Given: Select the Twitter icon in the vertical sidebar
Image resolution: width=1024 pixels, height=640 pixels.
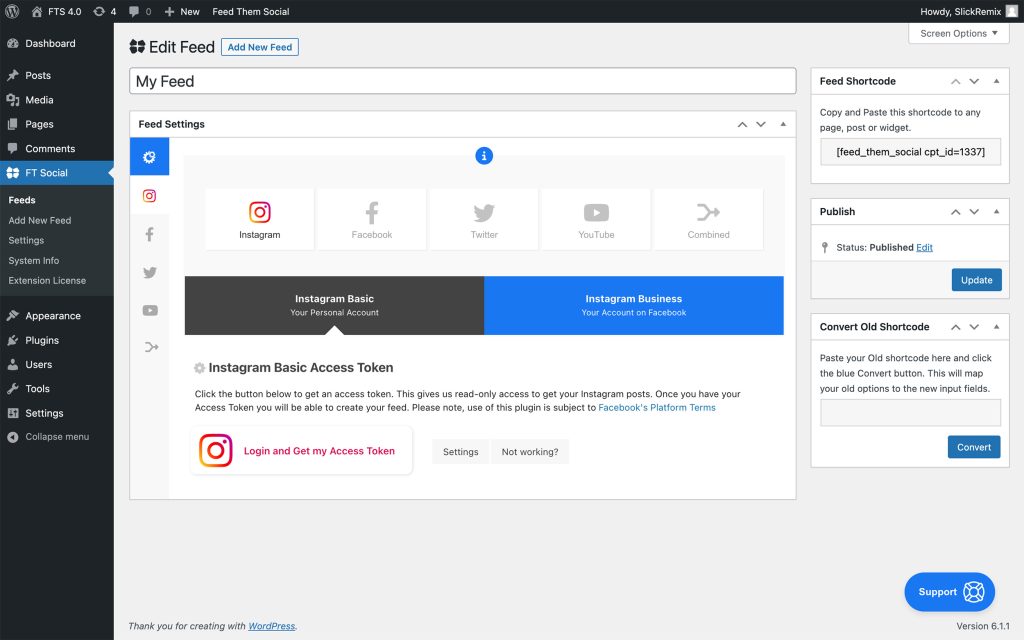Looking at the screenshot, I should 150,272.
